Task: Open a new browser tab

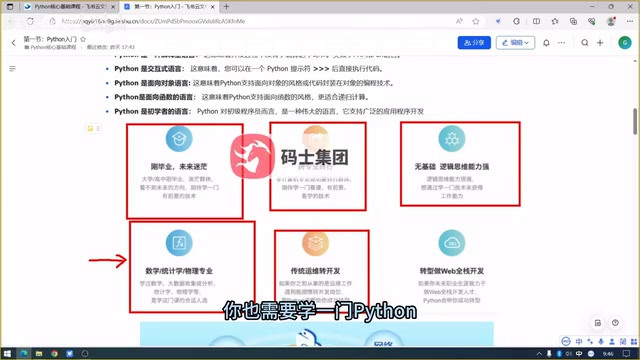Action: point(227,7)
